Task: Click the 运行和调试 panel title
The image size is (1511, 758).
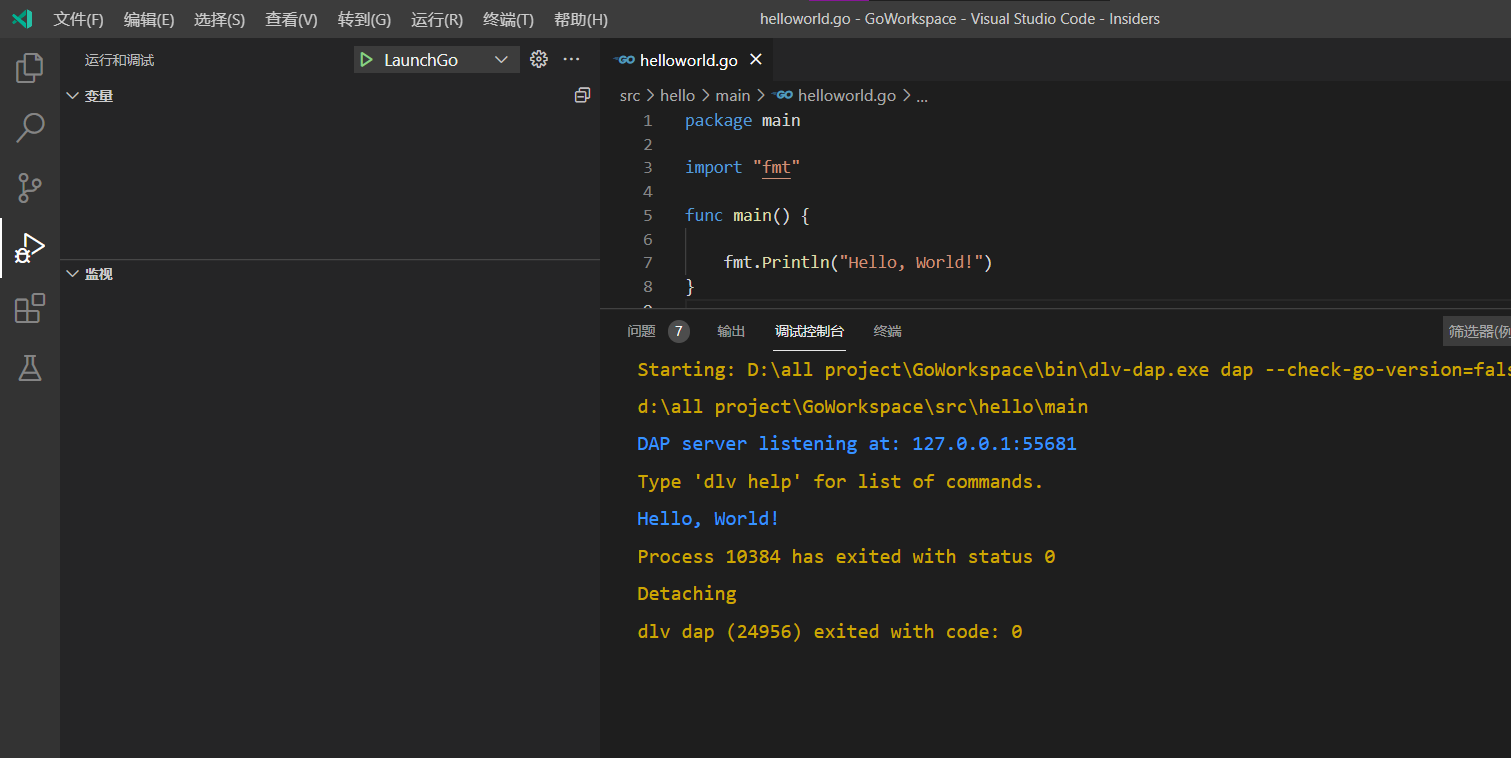Action: pyautogui.click(x=119, y=60)
